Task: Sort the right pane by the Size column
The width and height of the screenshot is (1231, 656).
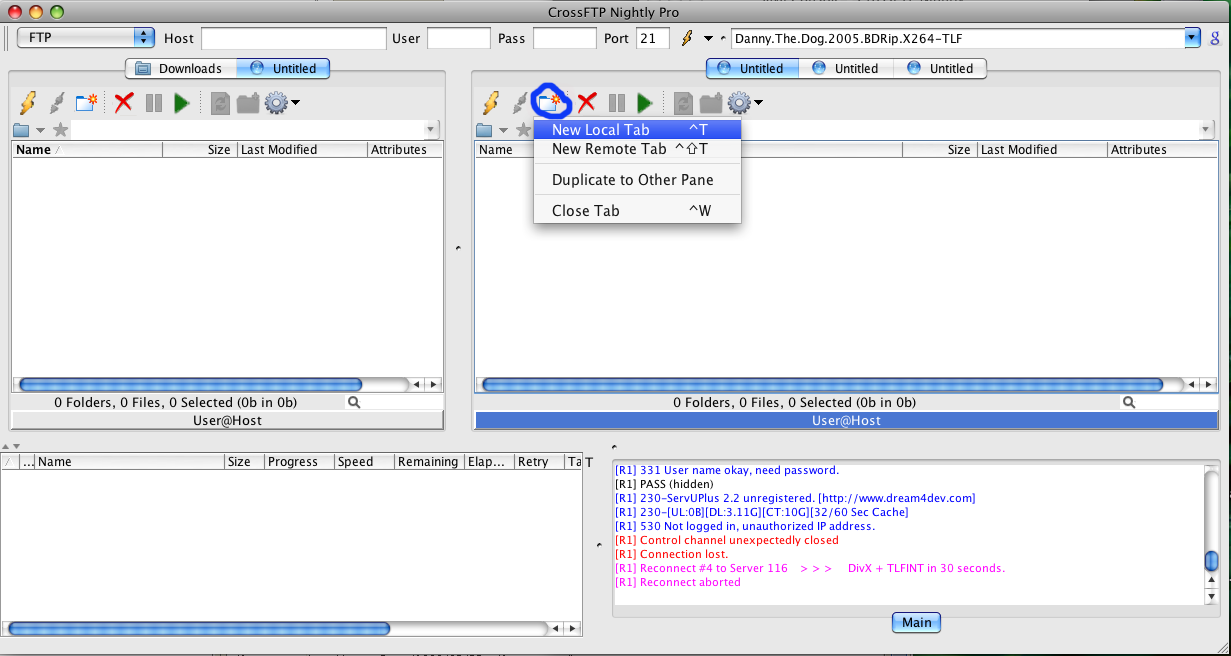Action: point(939,150)
